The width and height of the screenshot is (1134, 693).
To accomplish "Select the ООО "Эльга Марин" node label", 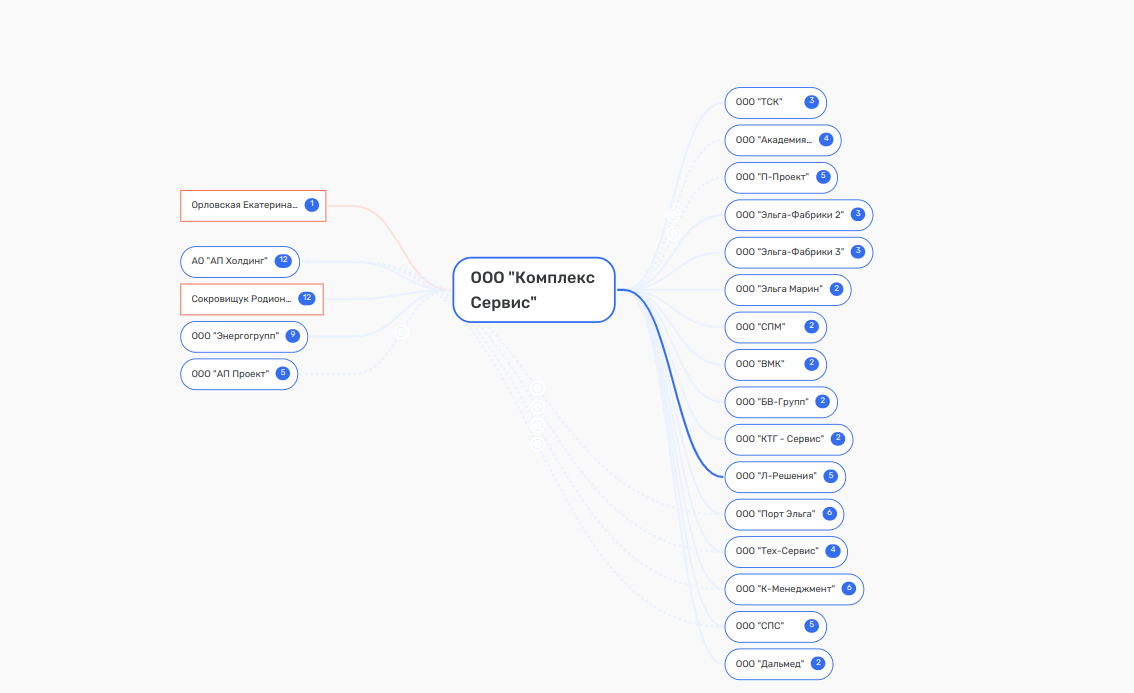I will click(x=779, y=289).
